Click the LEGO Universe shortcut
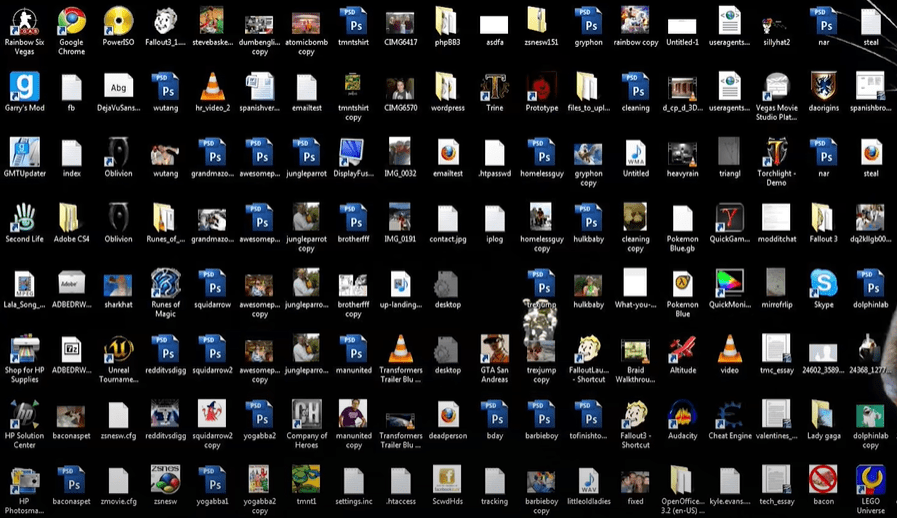The width and height of the screenshot is (897, 518). point(870,480)
